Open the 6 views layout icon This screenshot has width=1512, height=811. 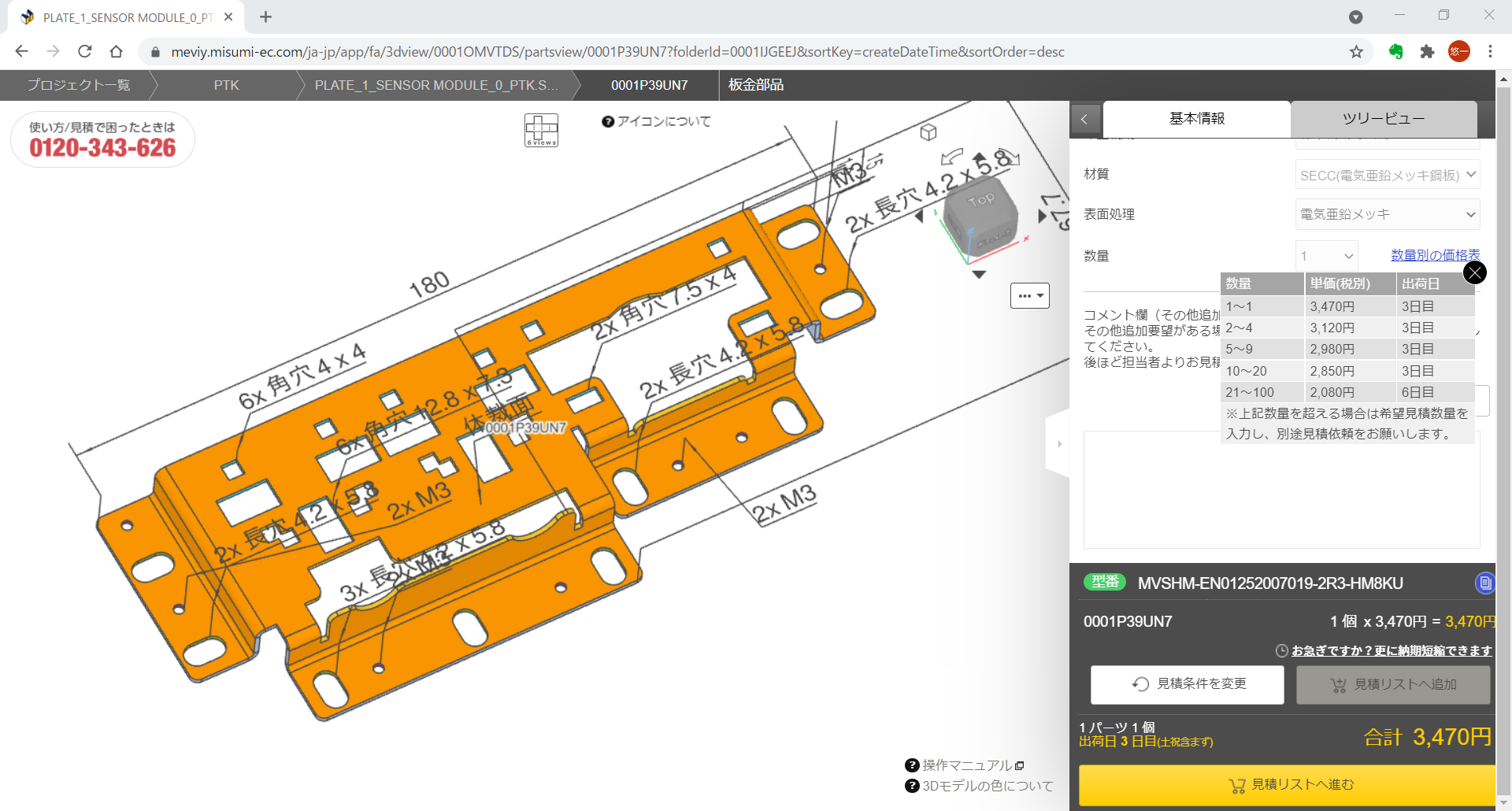(541, 130)
